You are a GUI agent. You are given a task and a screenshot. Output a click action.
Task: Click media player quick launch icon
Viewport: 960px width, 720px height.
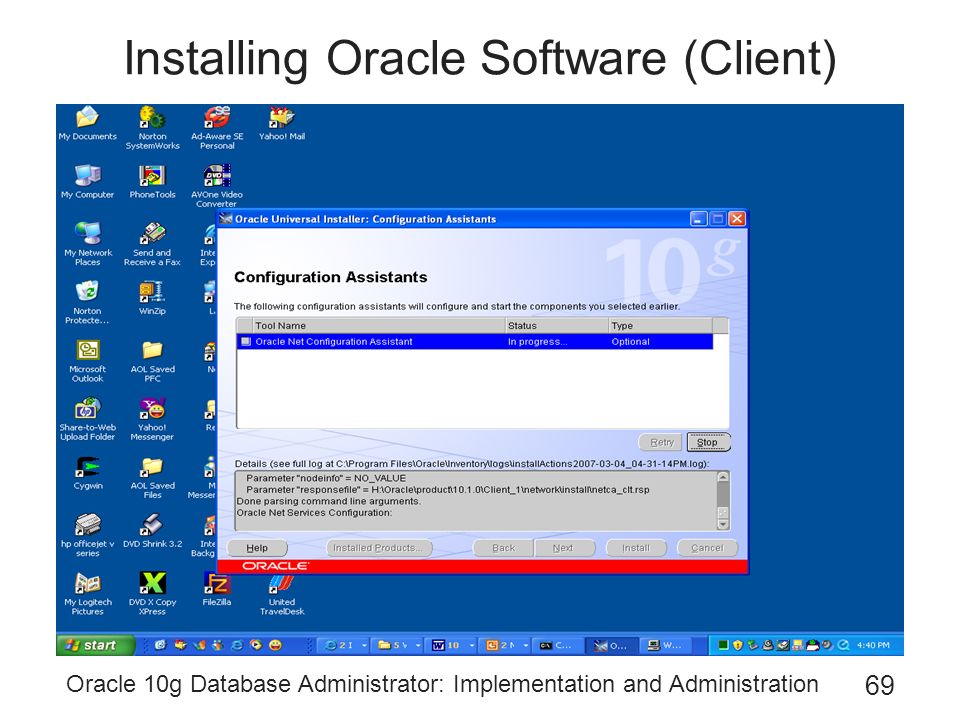[256, 645]
